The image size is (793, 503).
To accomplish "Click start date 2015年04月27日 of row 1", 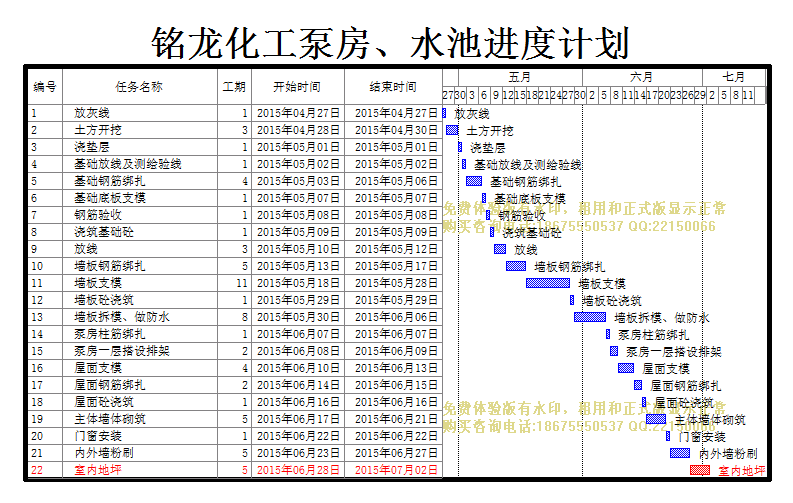I will point(298,113).
